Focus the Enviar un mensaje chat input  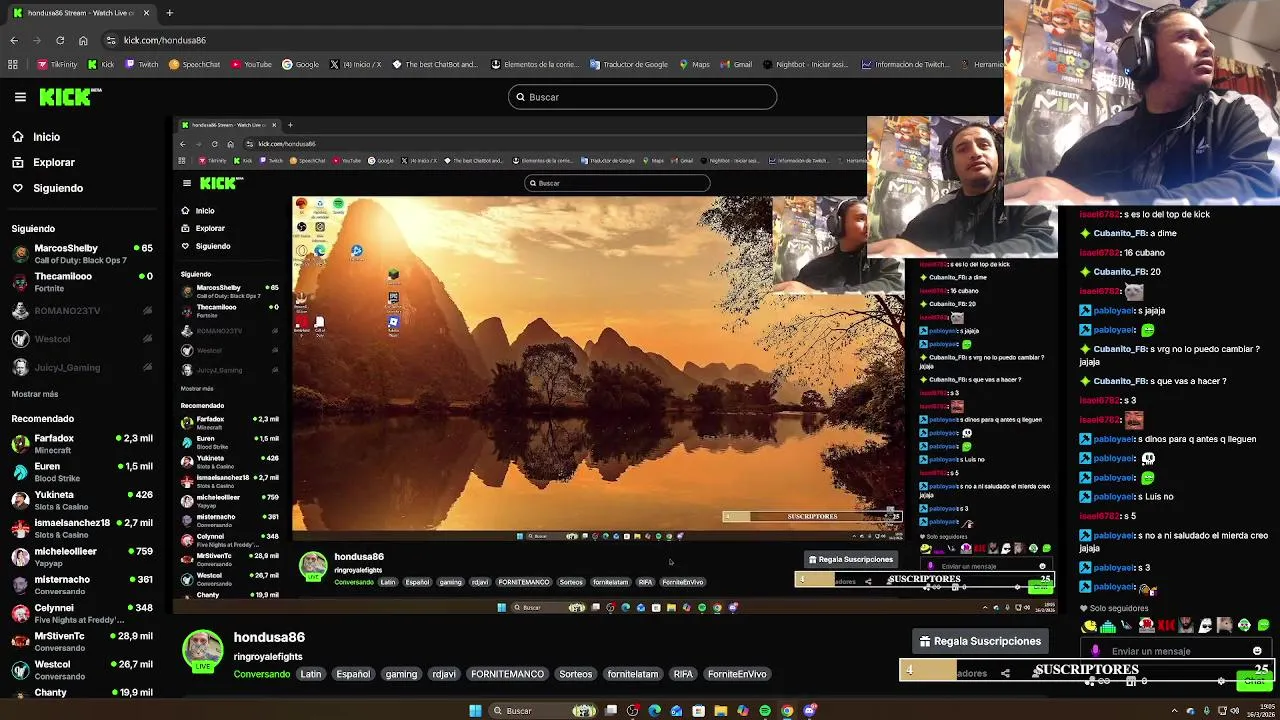(1175, 651)
